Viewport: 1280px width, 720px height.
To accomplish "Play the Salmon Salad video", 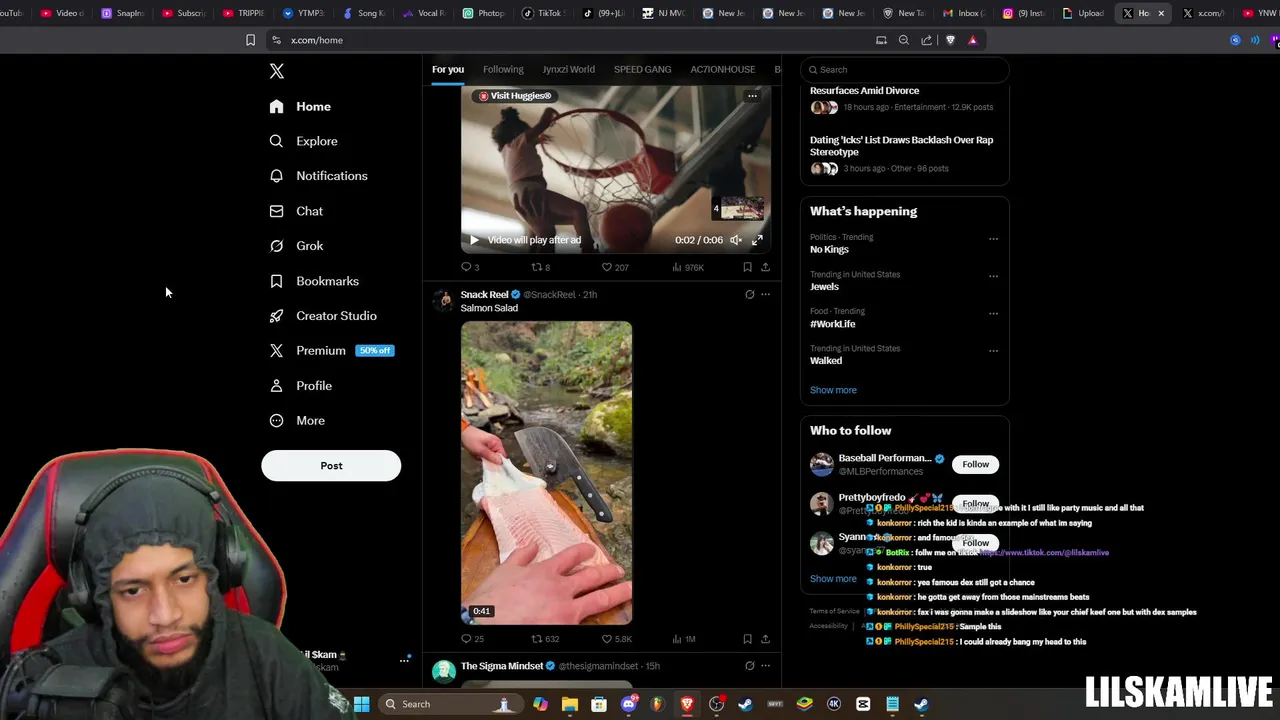I will 546,473.
